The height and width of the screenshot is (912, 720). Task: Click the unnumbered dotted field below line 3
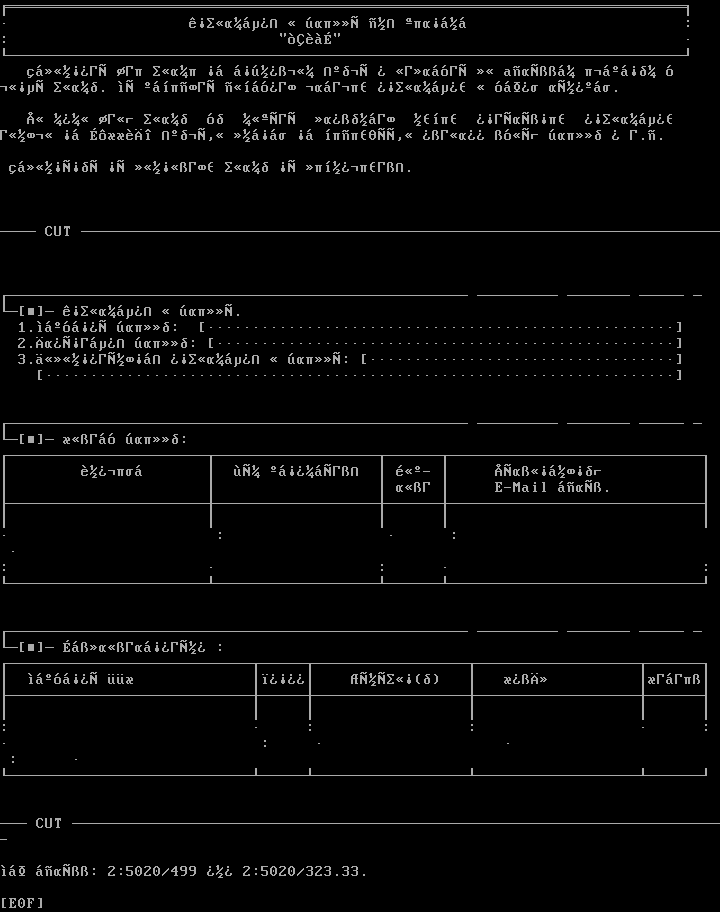[359, 375]
